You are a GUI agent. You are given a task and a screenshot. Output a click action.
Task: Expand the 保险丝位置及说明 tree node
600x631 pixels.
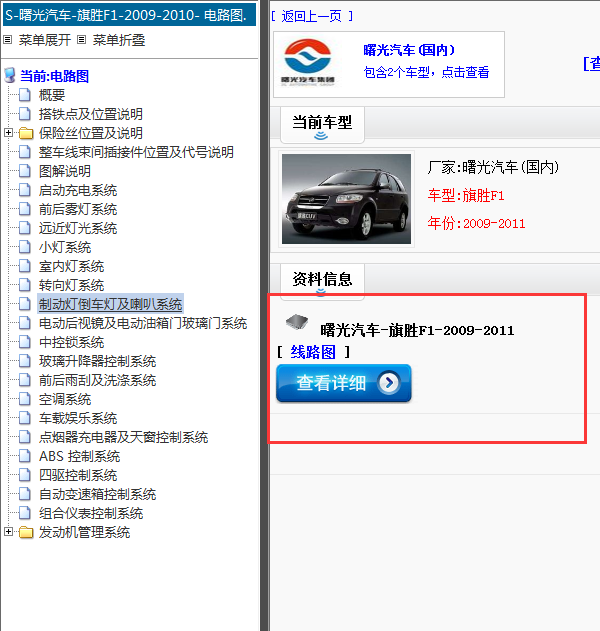point(8,132)
